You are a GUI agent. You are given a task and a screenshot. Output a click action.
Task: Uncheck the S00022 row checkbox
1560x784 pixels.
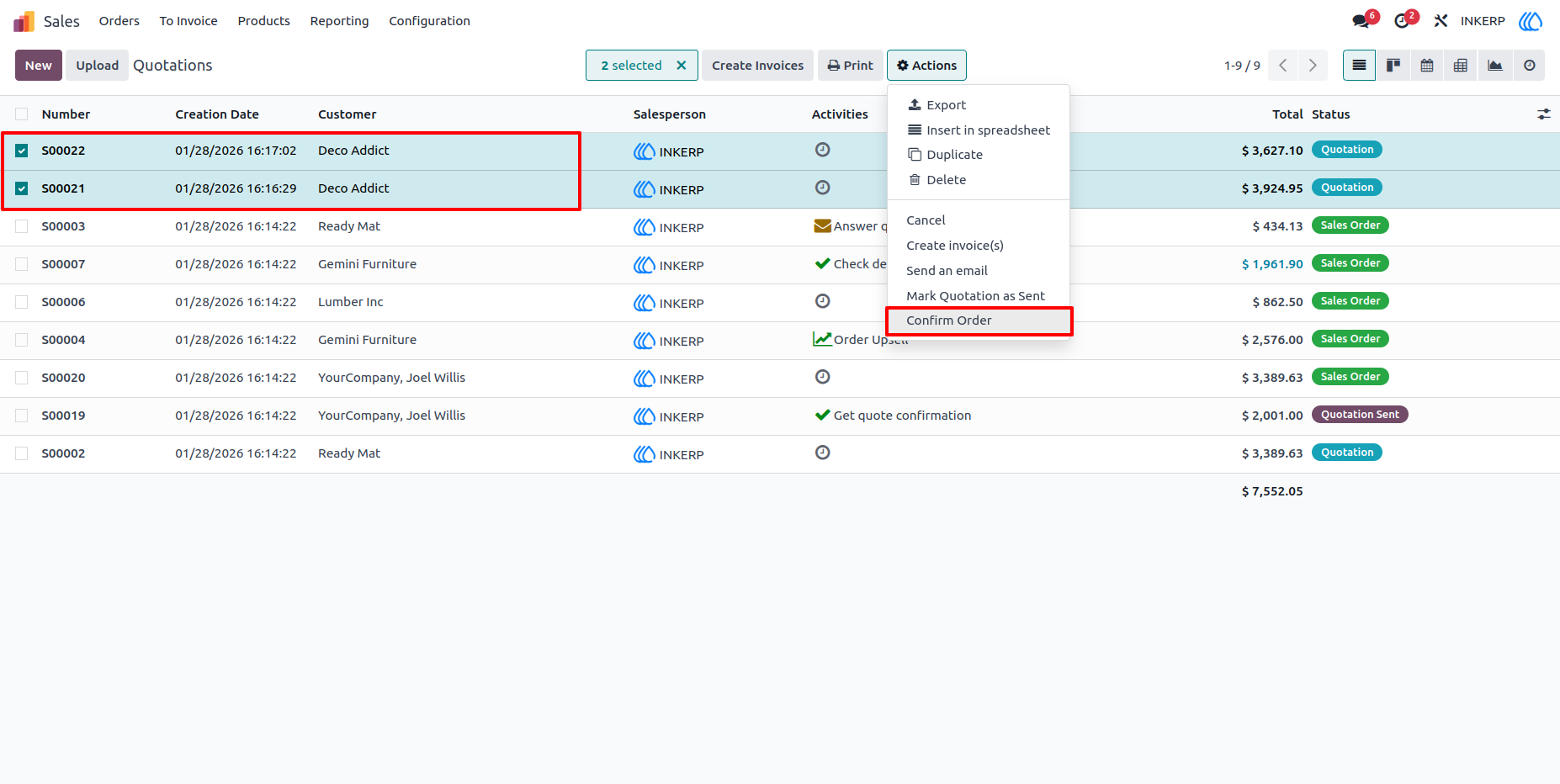[x=22, y=151]
